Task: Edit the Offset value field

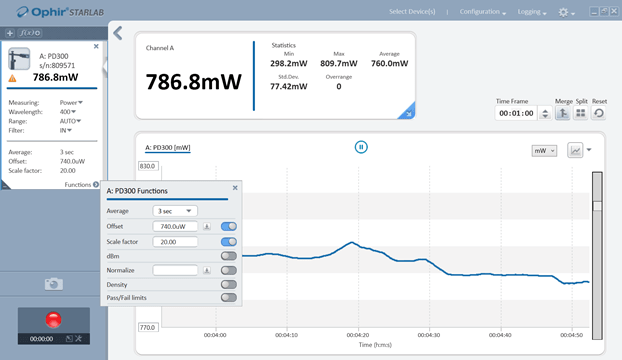Action: [175, 226]
